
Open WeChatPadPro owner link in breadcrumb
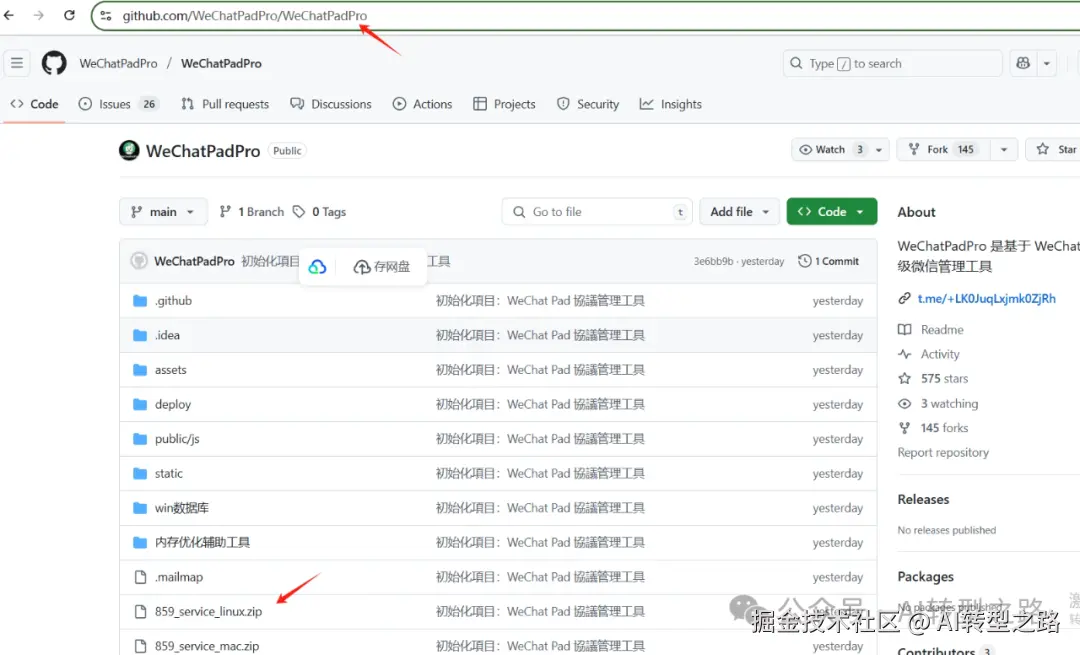point(118,63)
